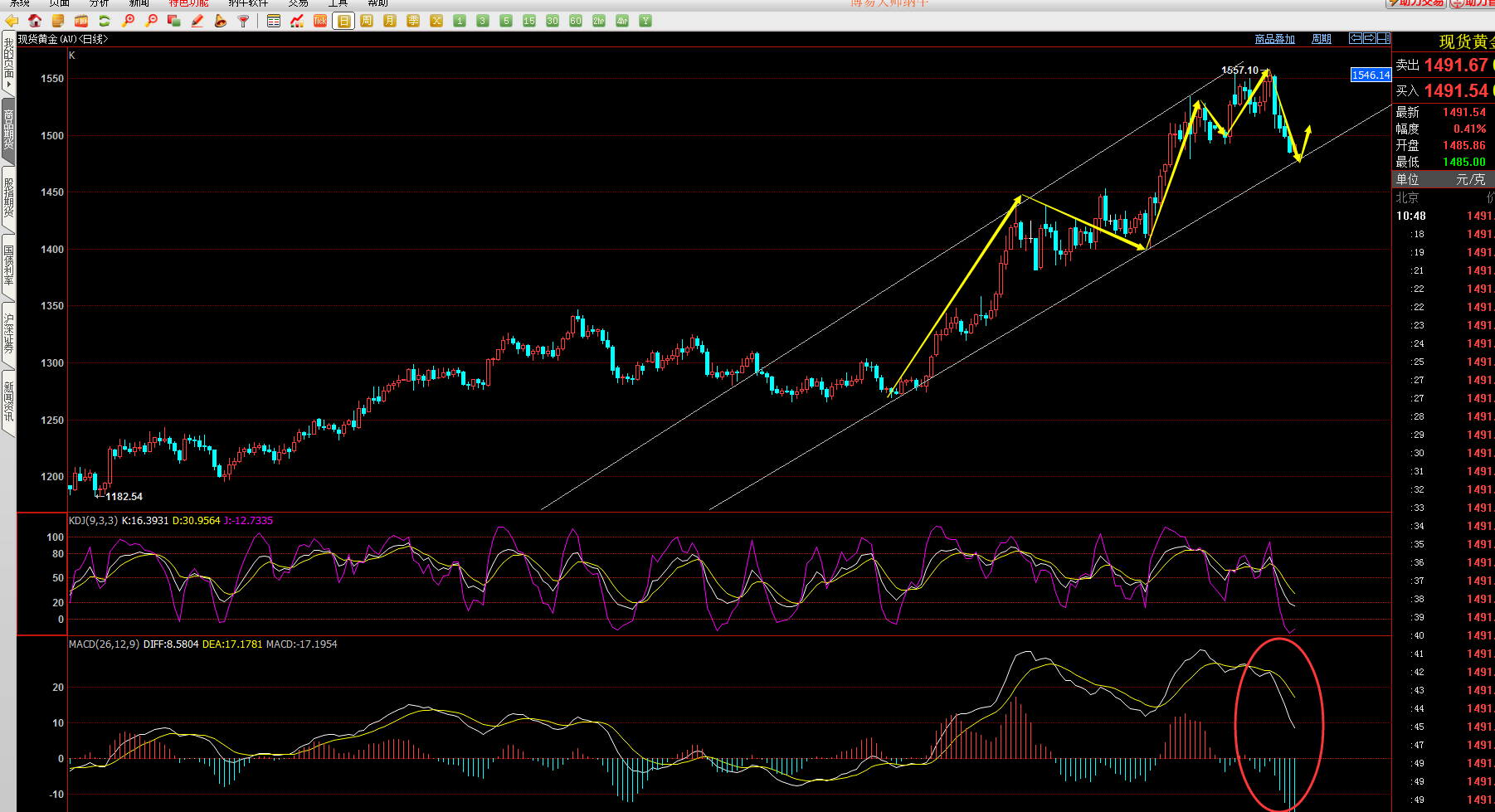This screenshot has height=812, width=1495.
Task: Click the 最低 value 1485.00
Action: (x=1464, y=162)
